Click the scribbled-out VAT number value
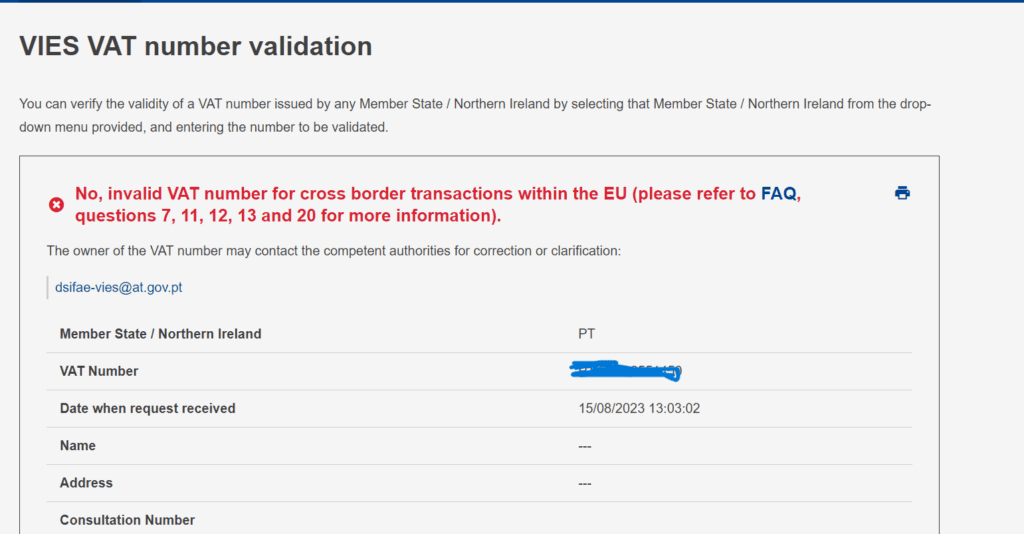 (x=626, y=371)
